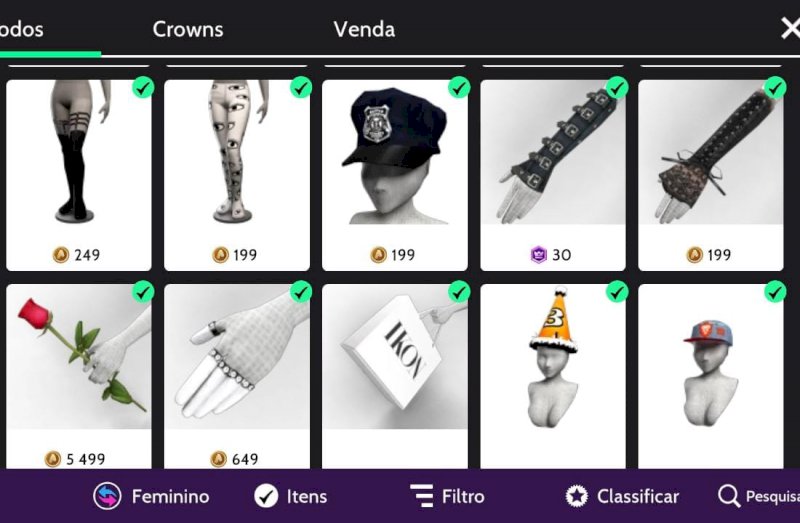Uncheck the green tick on the police cap

459,87
